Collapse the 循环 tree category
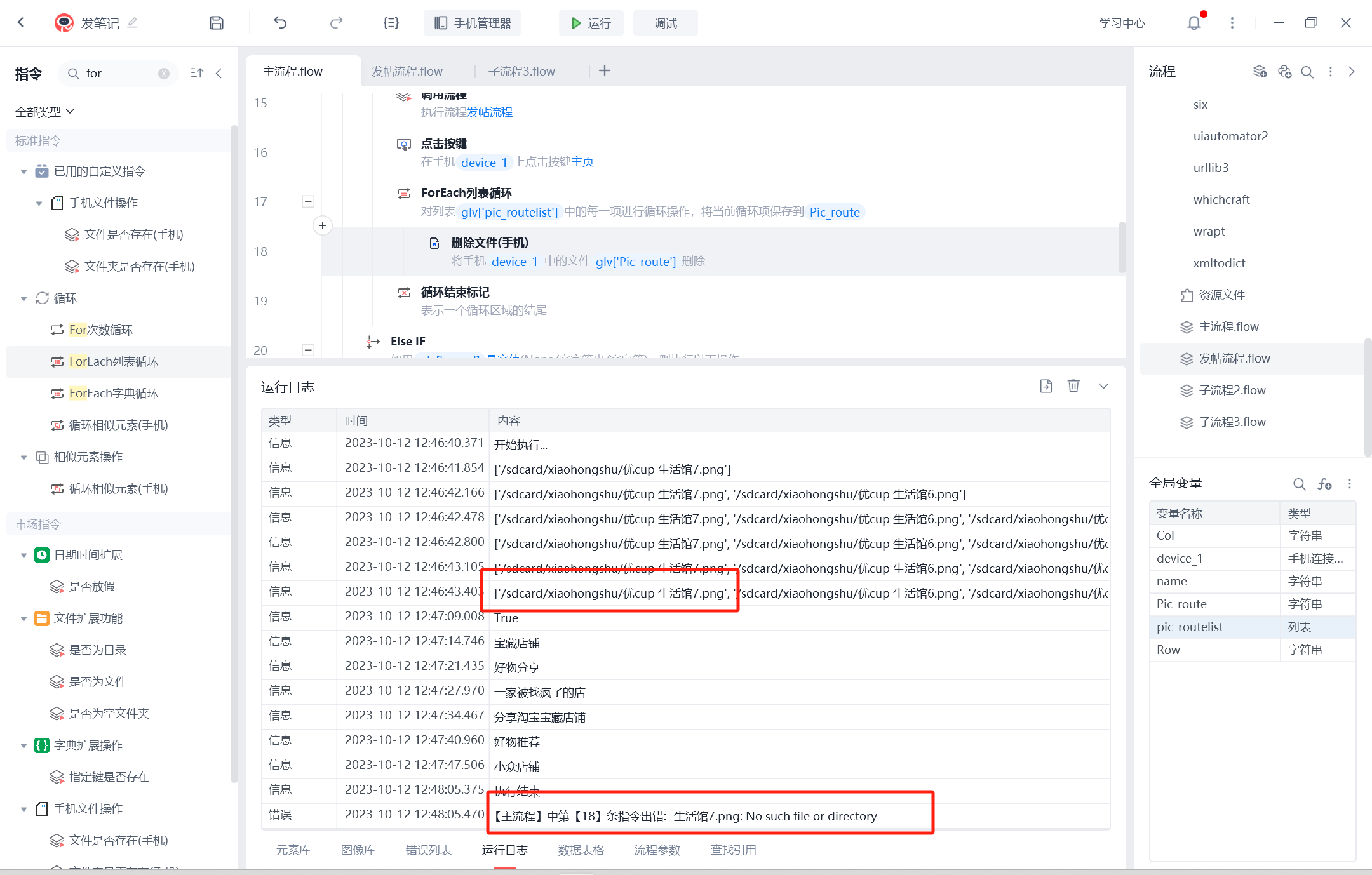 pos(24,298)
